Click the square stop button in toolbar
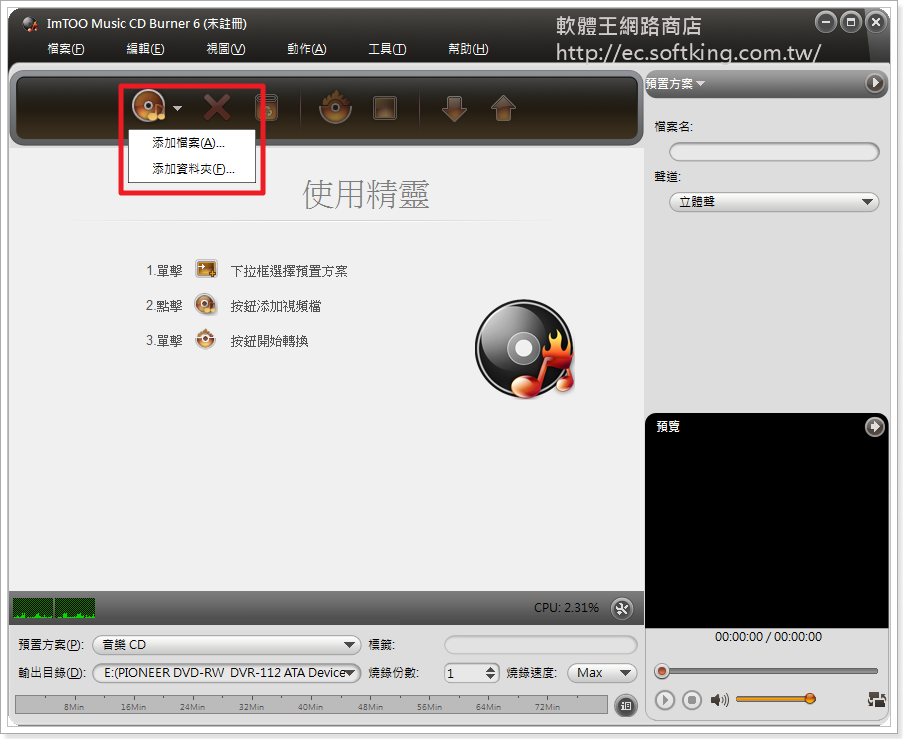 pyautogui.click(x=385, y=107)
